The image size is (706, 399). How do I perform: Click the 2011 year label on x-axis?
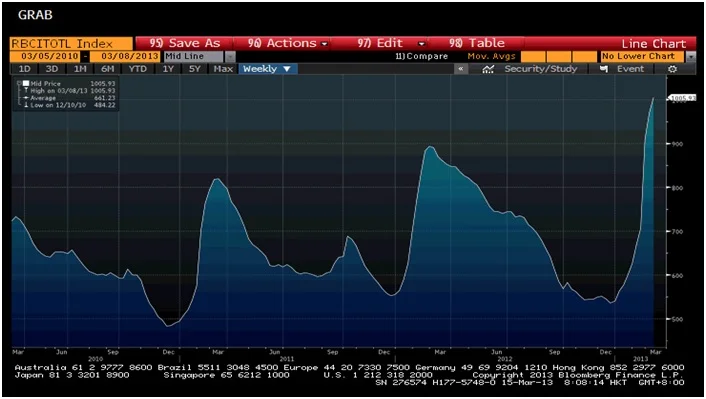point(287,359)
